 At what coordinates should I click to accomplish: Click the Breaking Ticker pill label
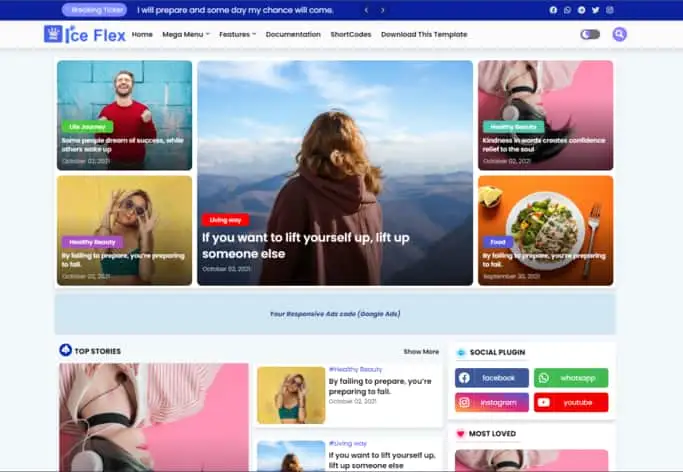coord(94,10)
